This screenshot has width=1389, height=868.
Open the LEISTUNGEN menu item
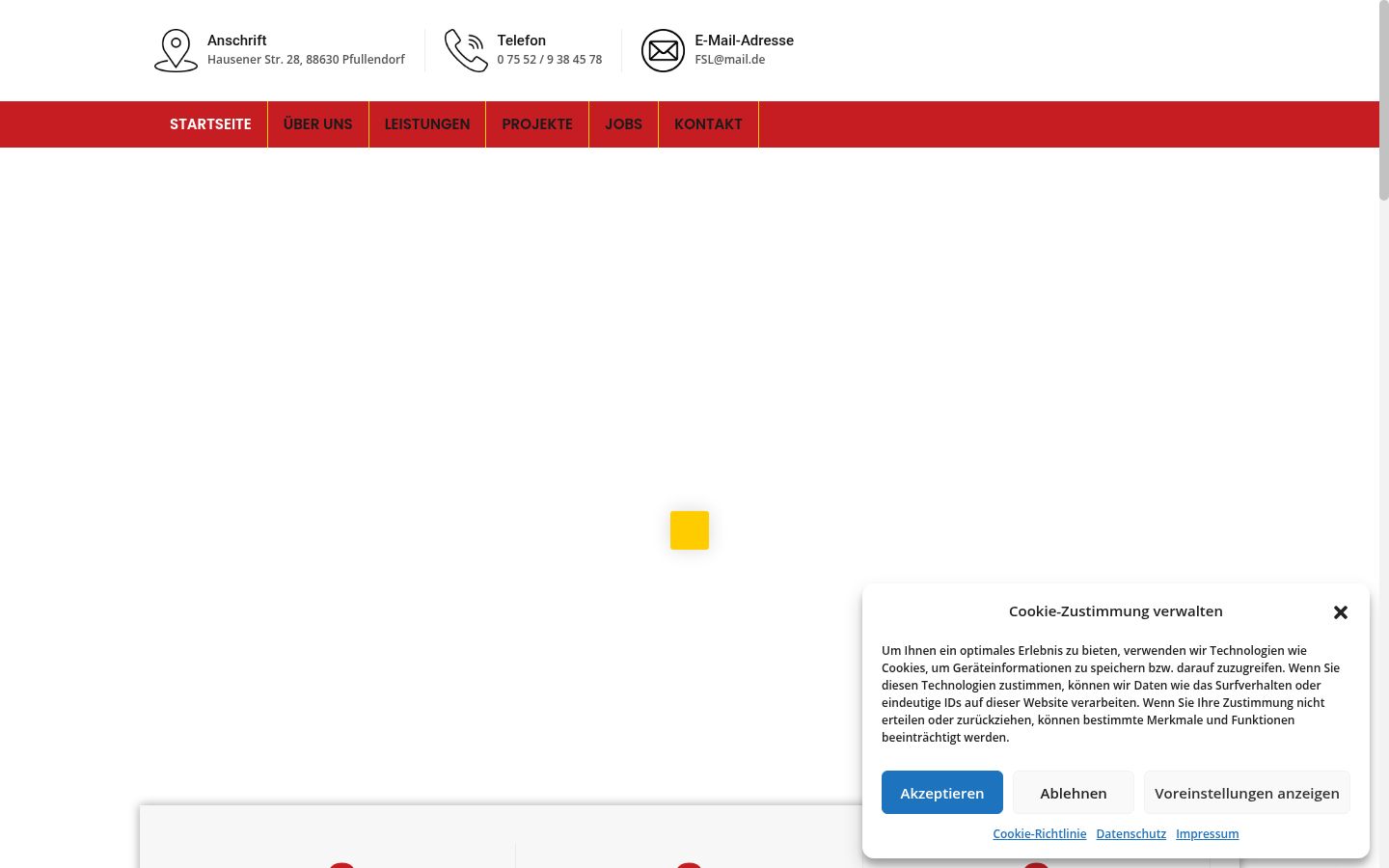(x=427, y=124)
